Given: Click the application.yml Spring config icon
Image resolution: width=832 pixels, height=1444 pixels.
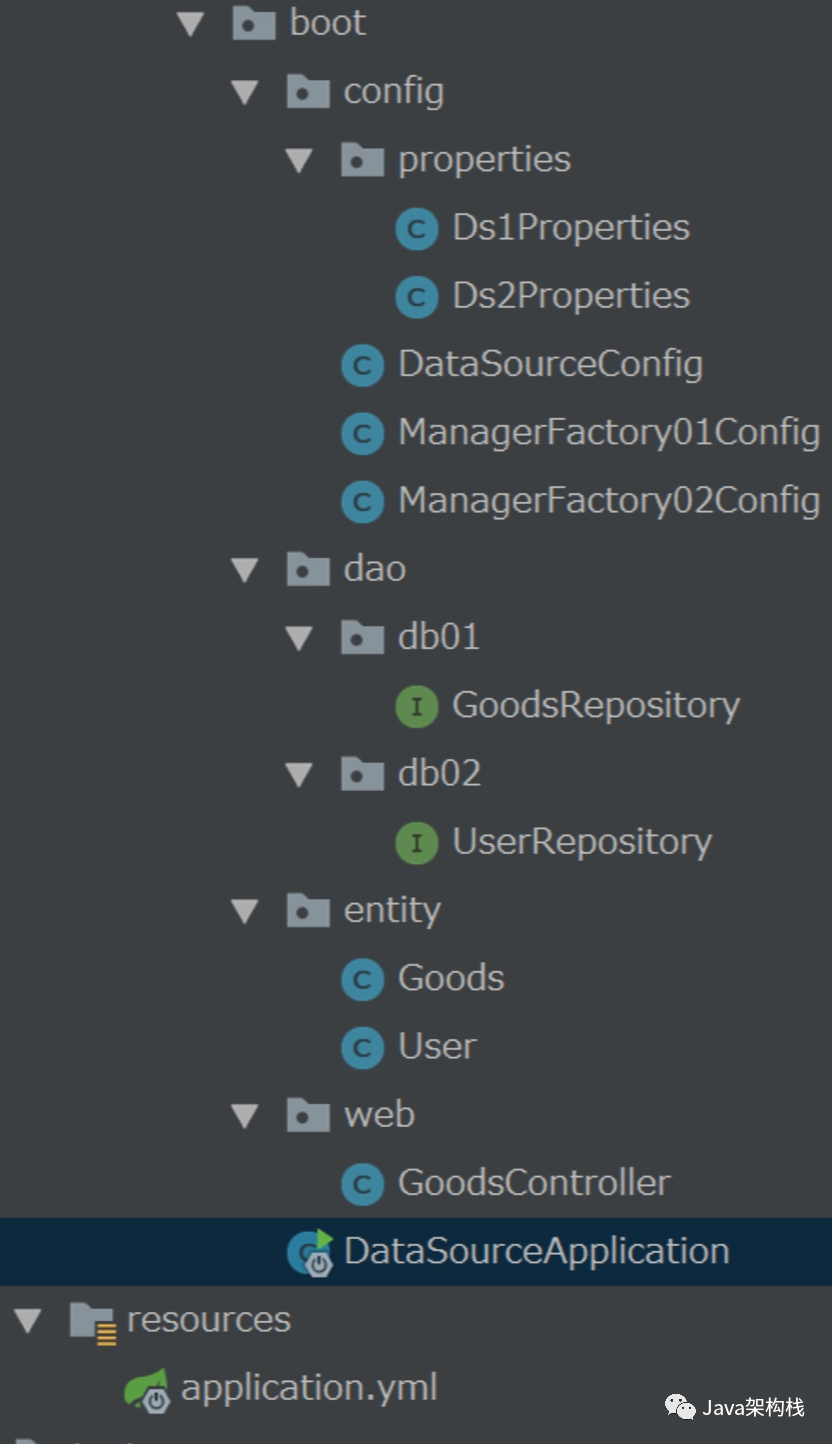Looking at the screenshot, I should pyautogui.click(x=146, y=1390).
